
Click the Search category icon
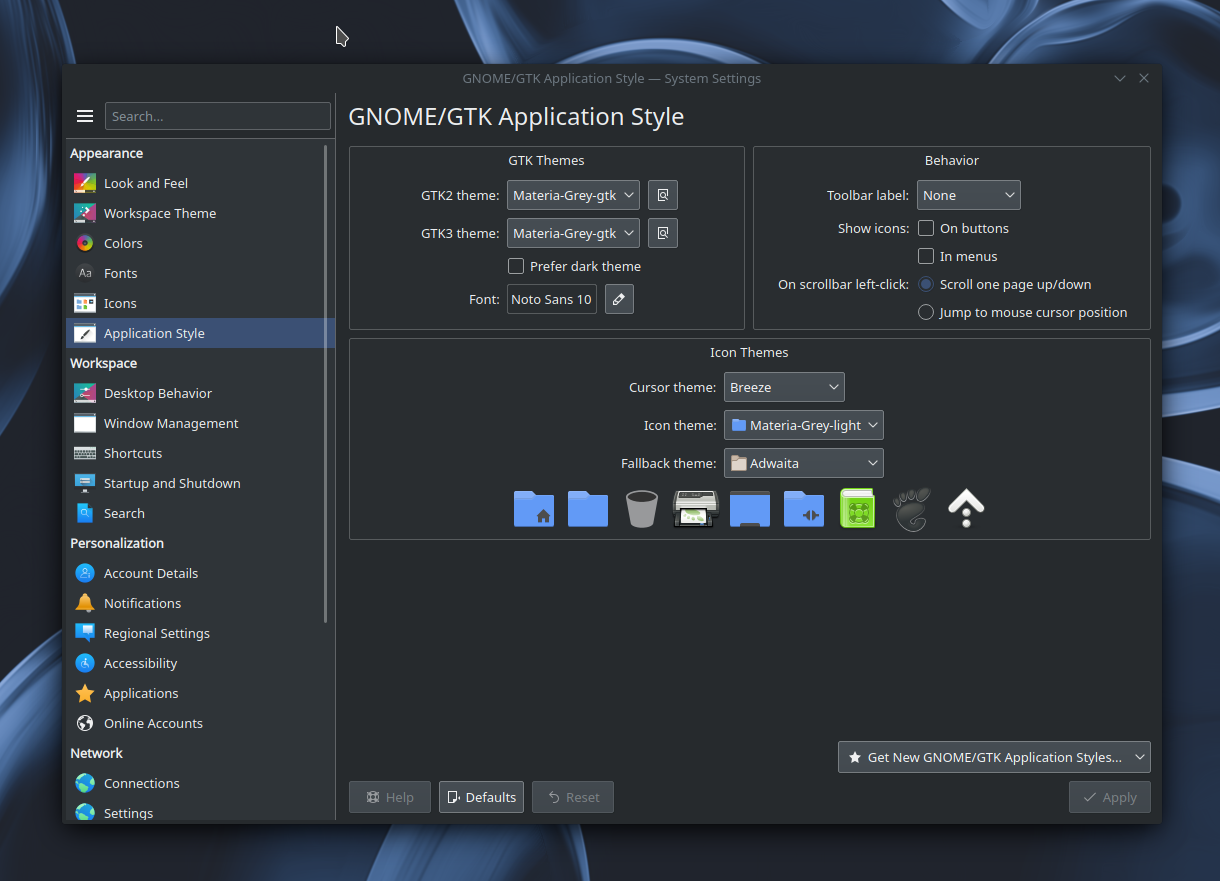coord(85,513)
